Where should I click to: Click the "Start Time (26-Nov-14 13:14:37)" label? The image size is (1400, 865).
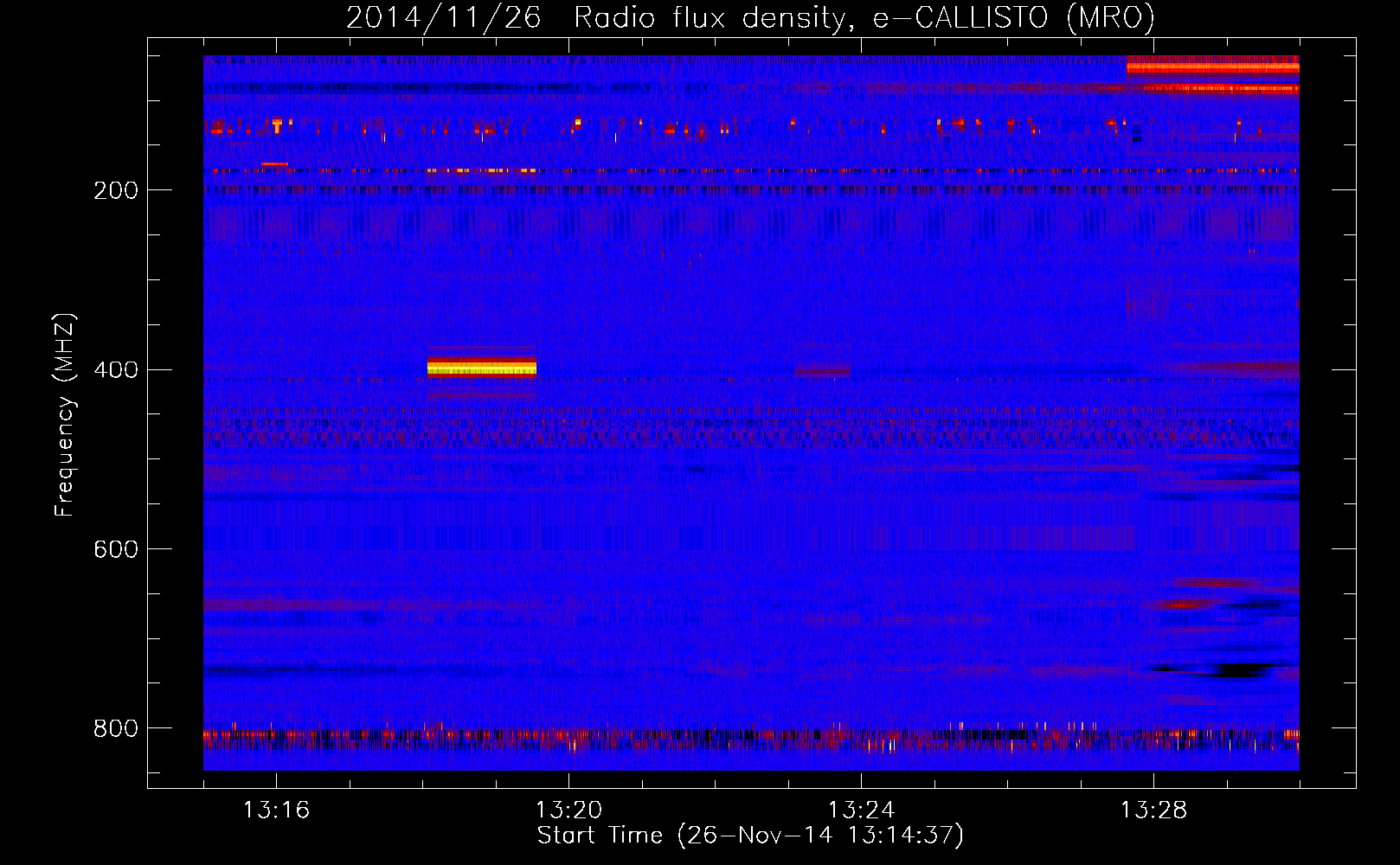pyautogui.click(x=750, y=836)
